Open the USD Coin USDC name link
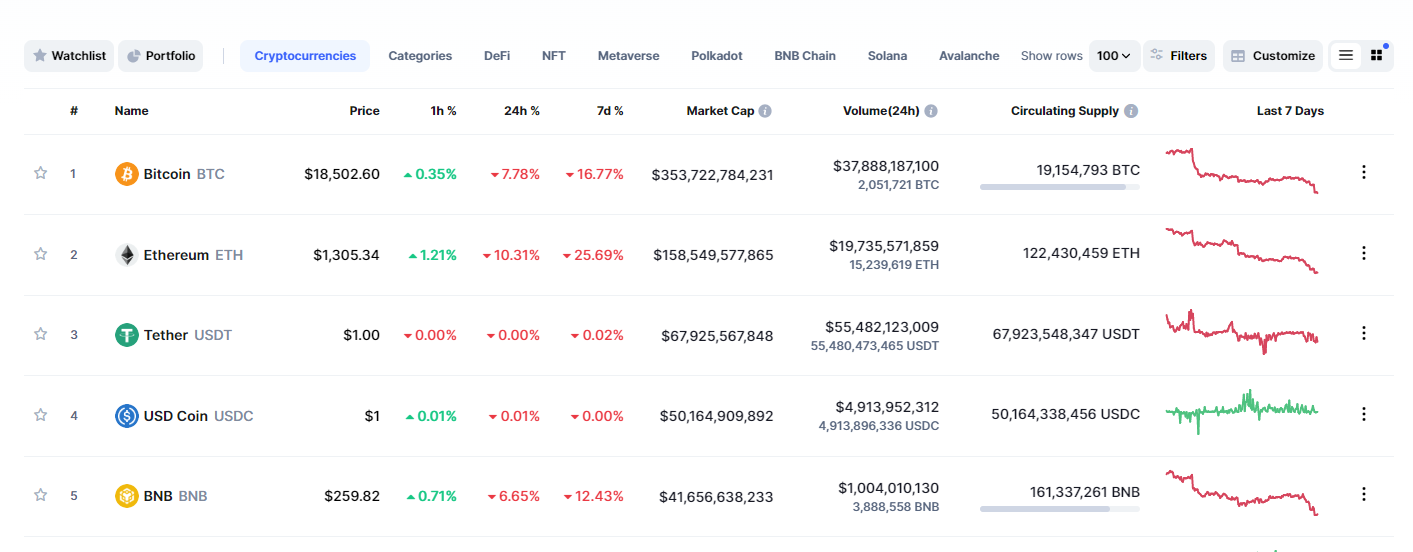This screenshot has width=1413, height=552. 199,416
